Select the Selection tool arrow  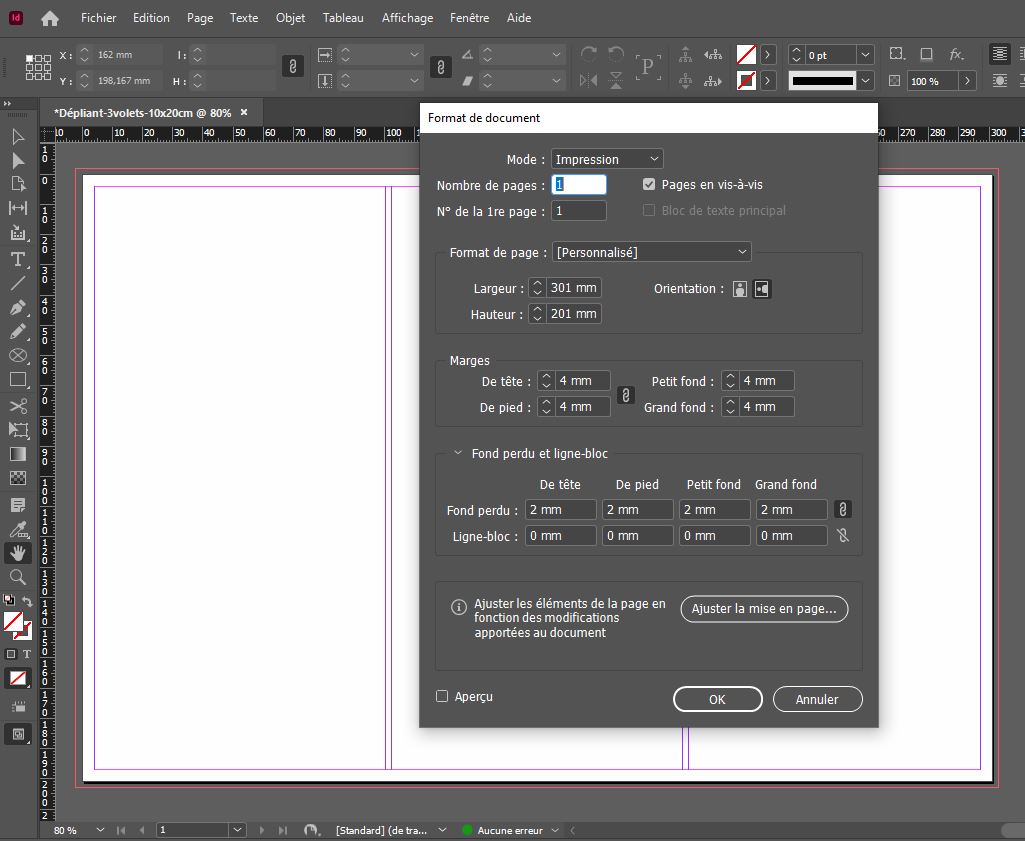point(18,137)
